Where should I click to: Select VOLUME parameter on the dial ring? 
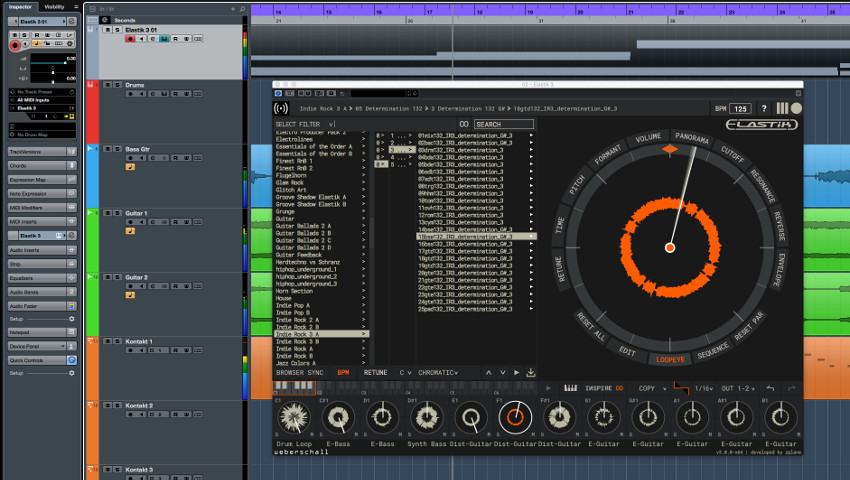648,138
